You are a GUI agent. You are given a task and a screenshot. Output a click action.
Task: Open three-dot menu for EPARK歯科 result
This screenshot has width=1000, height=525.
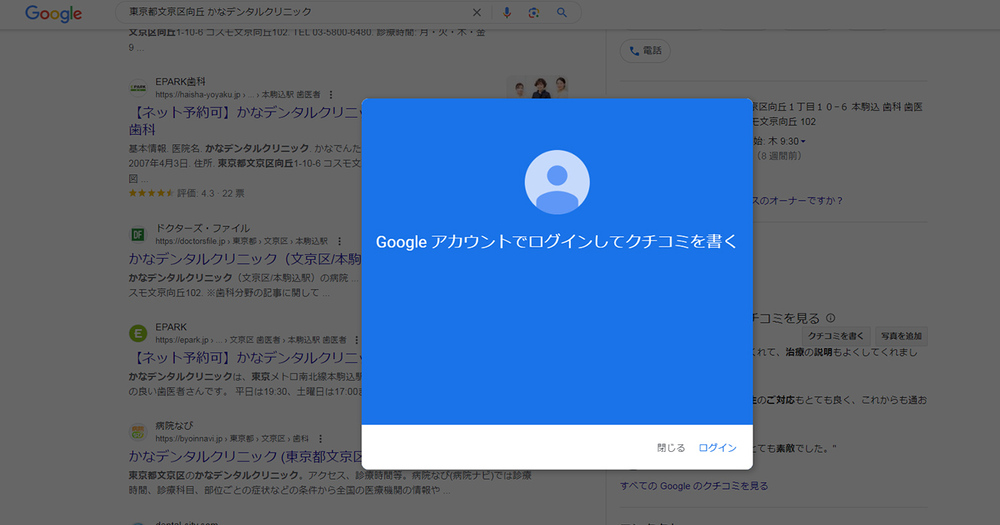[x=331, y=94]
